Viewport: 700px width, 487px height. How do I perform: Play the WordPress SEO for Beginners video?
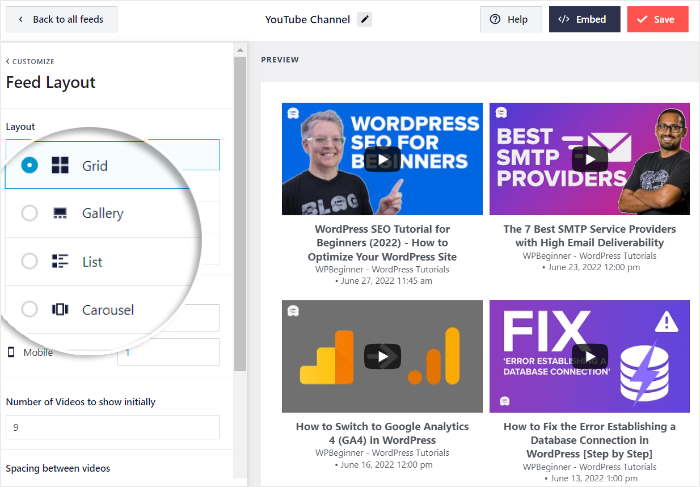point(383,159)
